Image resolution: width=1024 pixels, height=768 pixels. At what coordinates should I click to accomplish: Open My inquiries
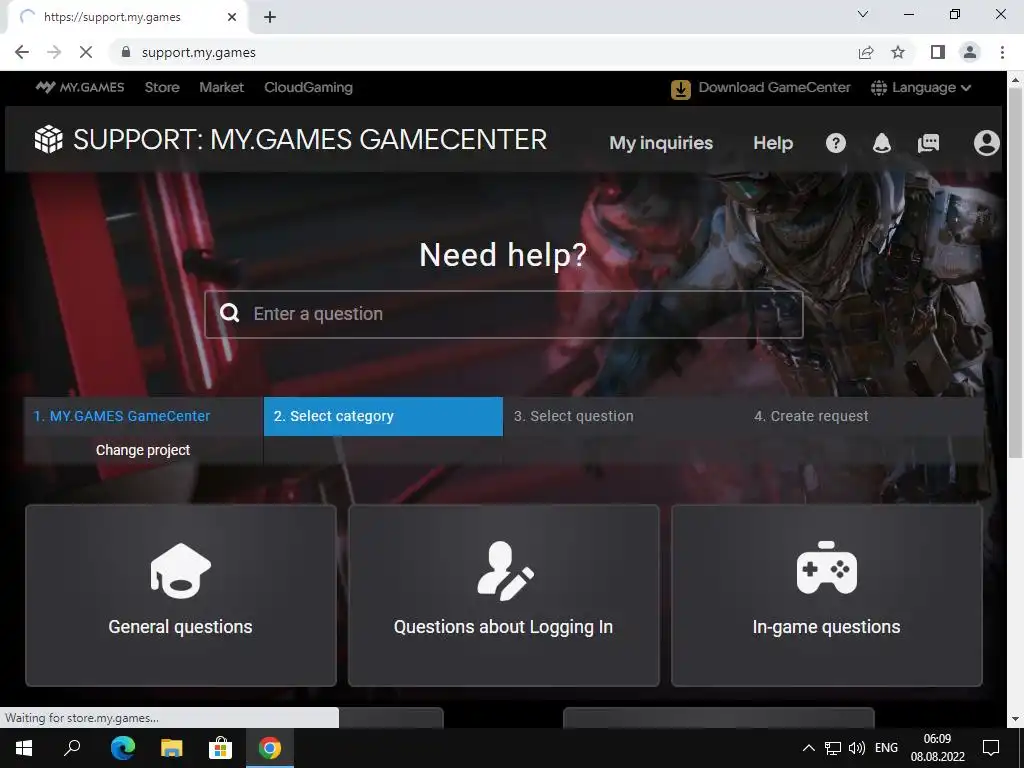pos(661,143)
